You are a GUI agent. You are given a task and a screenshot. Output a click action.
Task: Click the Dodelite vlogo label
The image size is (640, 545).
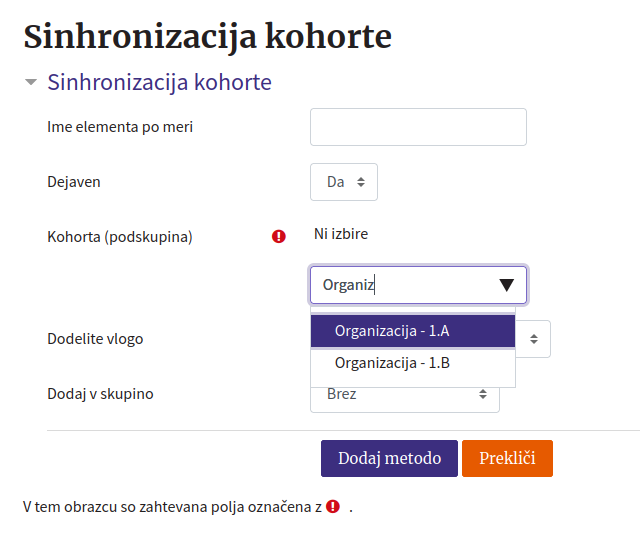[x=95, y=339]
